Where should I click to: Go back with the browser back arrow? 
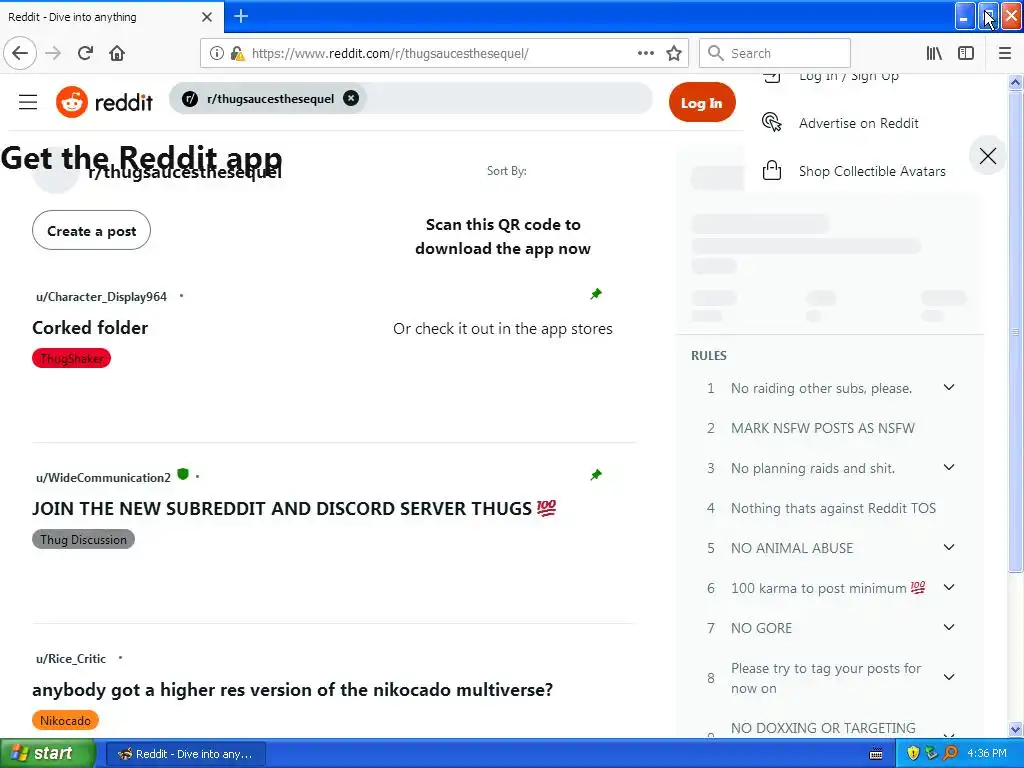20,53
